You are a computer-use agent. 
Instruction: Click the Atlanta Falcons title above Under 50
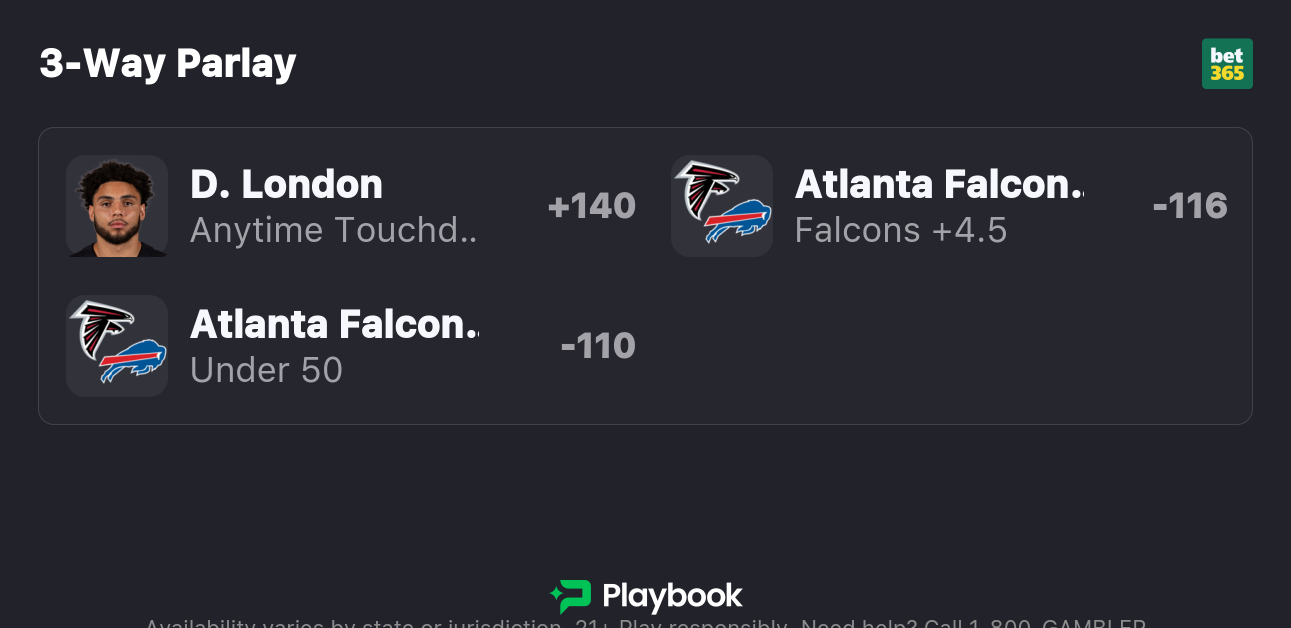click(334, 325)
